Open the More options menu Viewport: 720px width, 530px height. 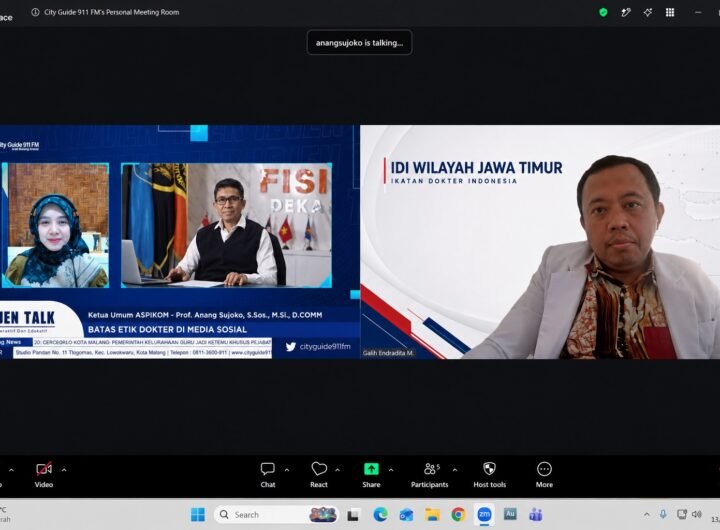click(x=544, y=475)
